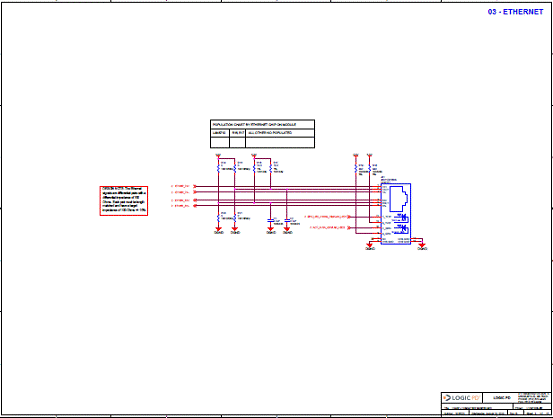
Task: Select the All Others No Populated cell
Action: click(280, 133)
